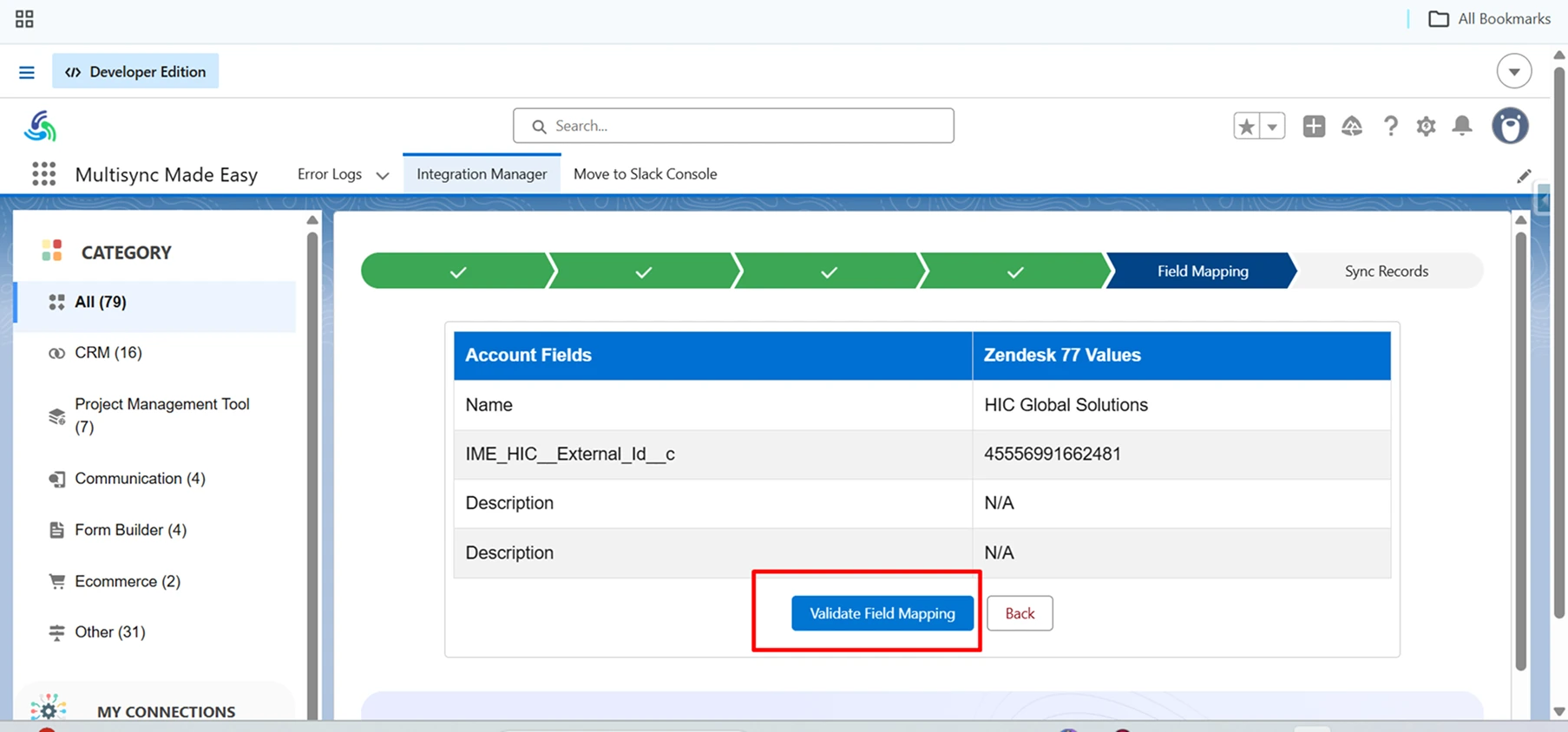Select the Field Mapping step

point(1203,271)
